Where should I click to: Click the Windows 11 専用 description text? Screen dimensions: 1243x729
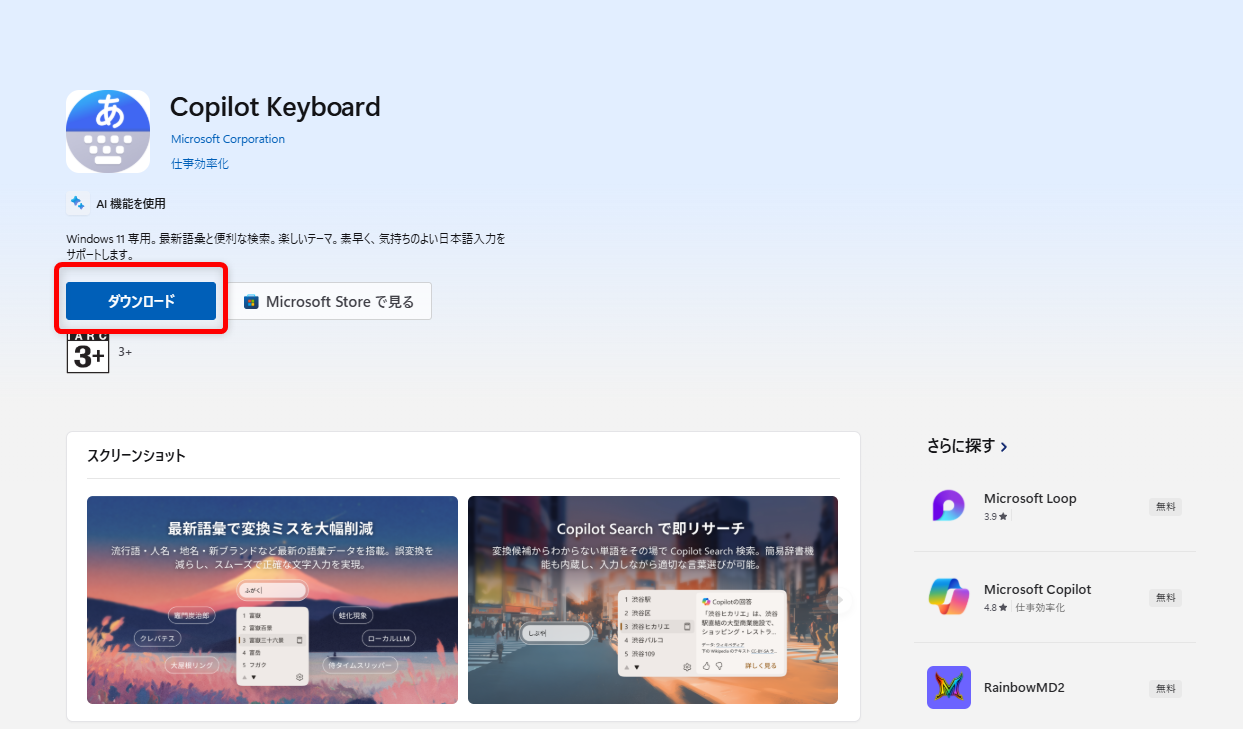tap(286, 247)
